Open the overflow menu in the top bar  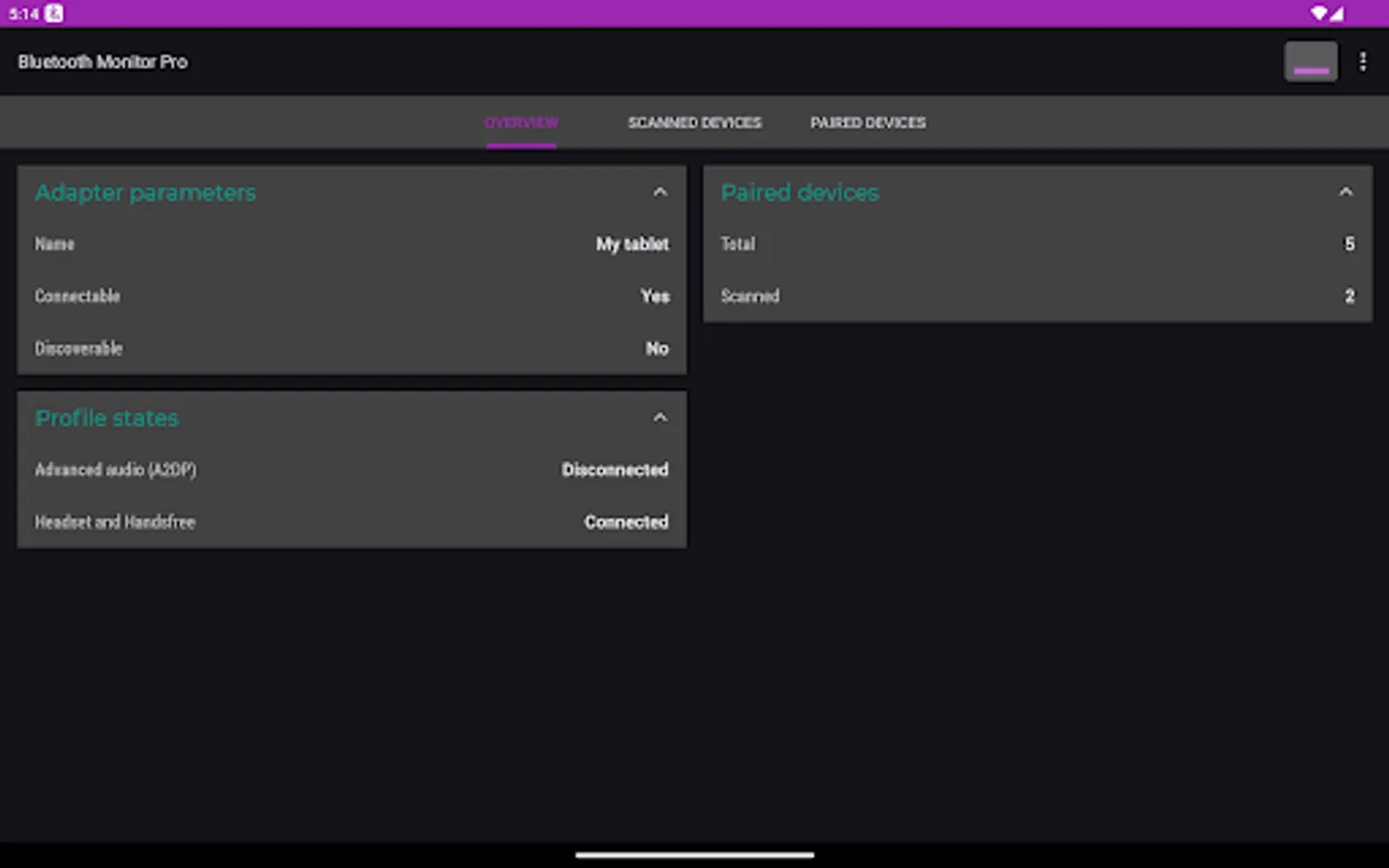1363,61
